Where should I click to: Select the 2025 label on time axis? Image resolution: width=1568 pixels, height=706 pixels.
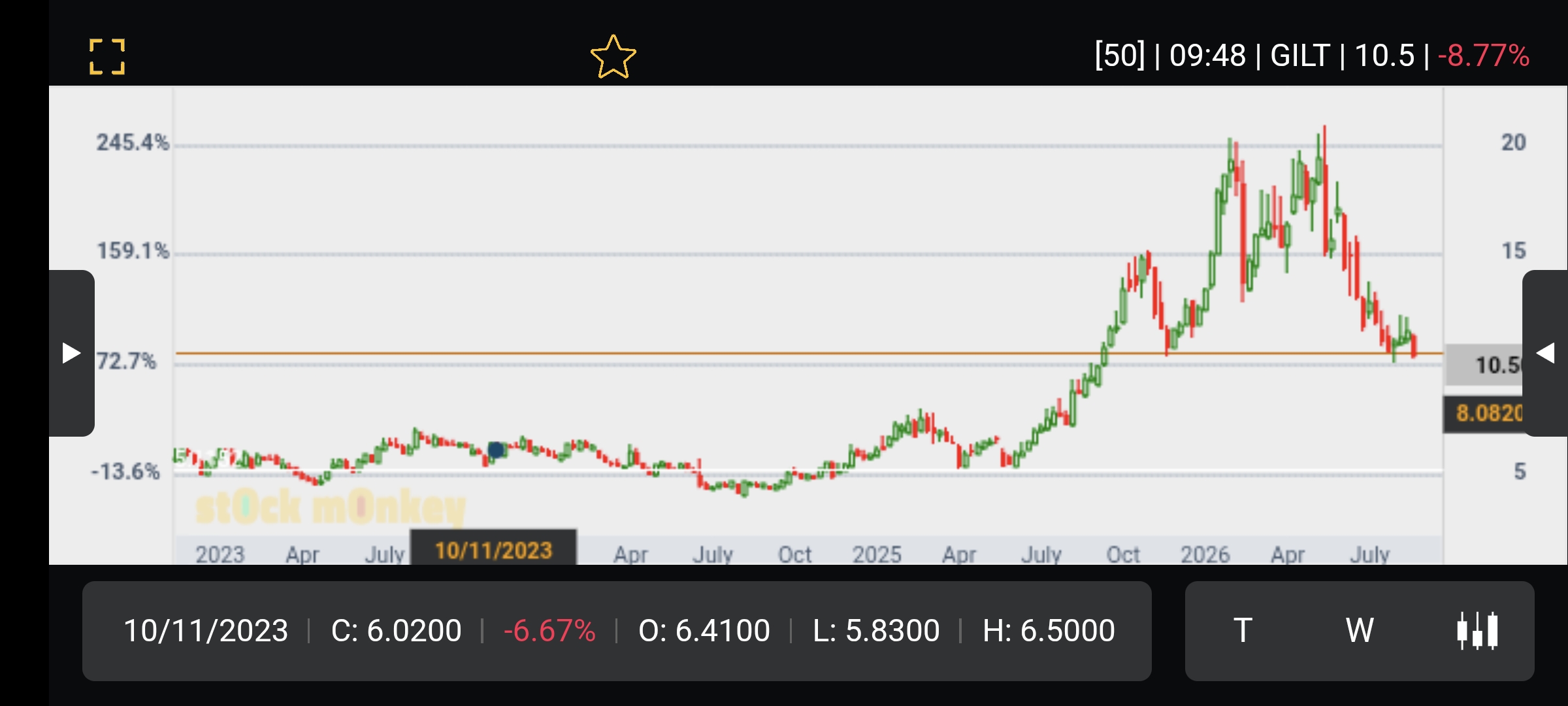(876, 554)
